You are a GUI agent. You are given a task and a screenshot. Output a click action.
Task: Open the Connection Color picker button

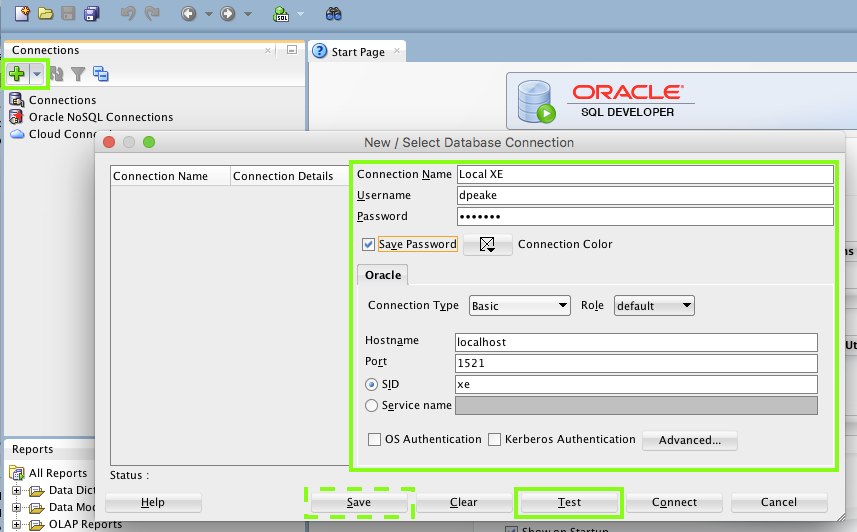tap(488, 244)
